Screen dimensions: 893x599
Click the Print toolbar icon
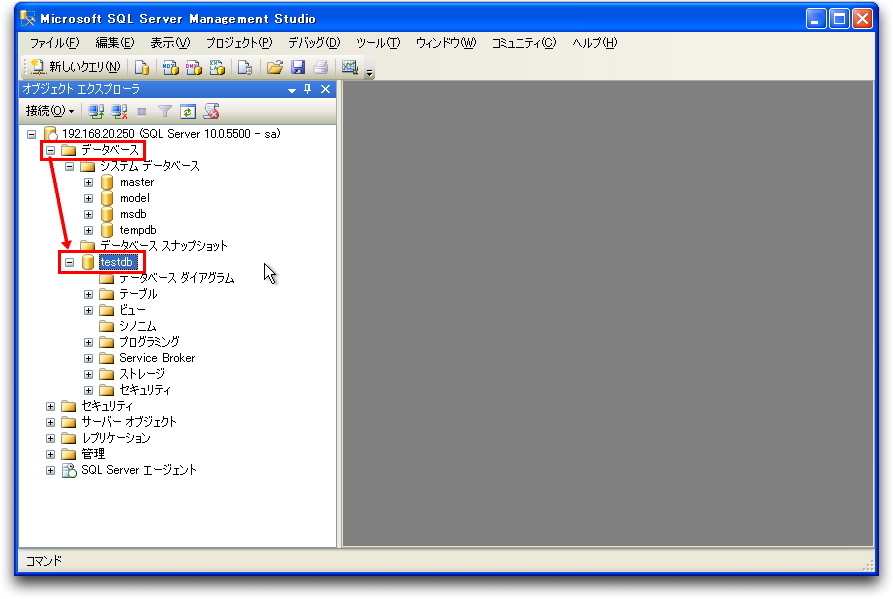click(321, 68)
